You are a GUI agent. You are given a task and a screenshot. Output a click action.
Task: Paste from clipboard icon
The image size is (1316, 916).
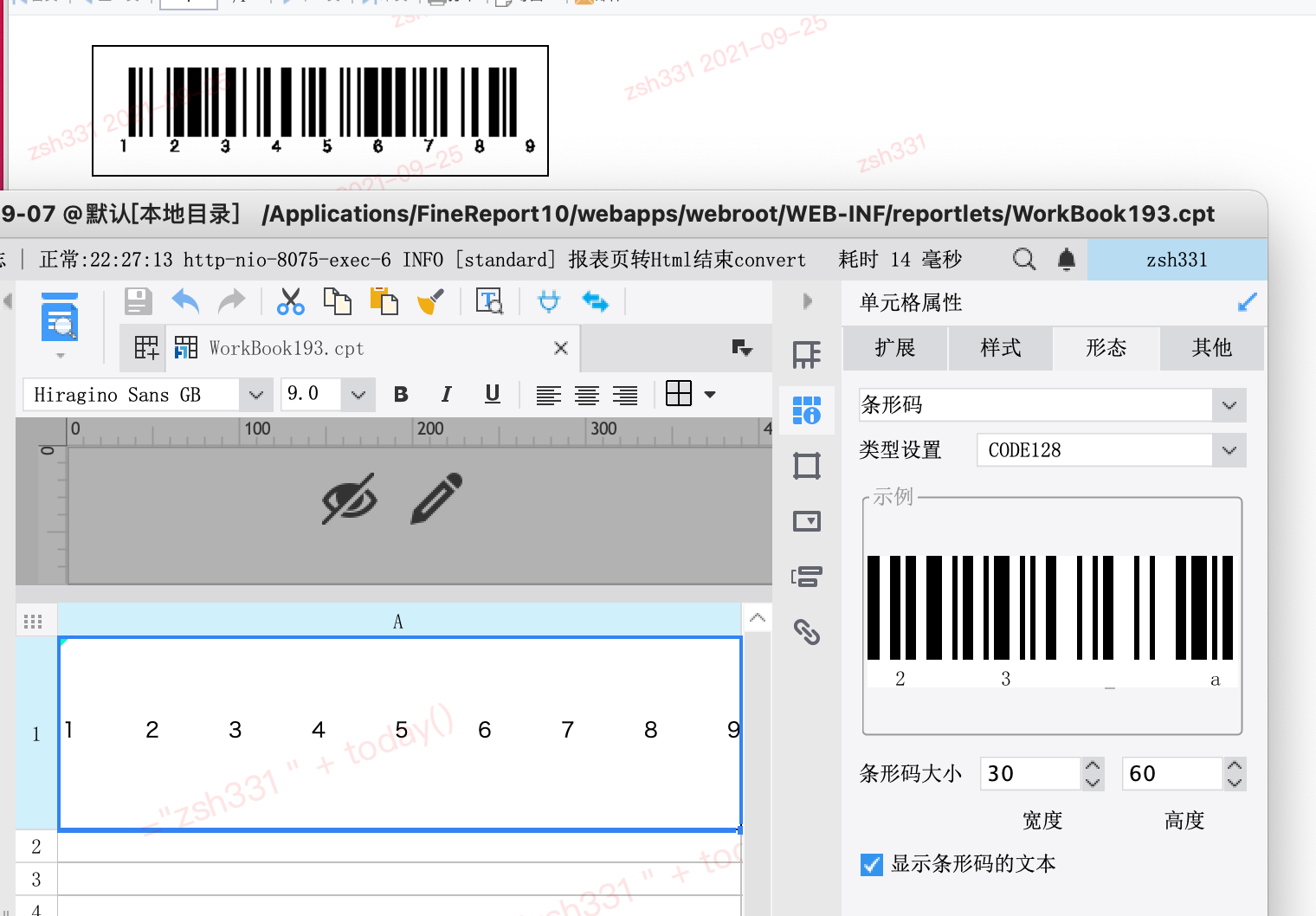[384, 301]
